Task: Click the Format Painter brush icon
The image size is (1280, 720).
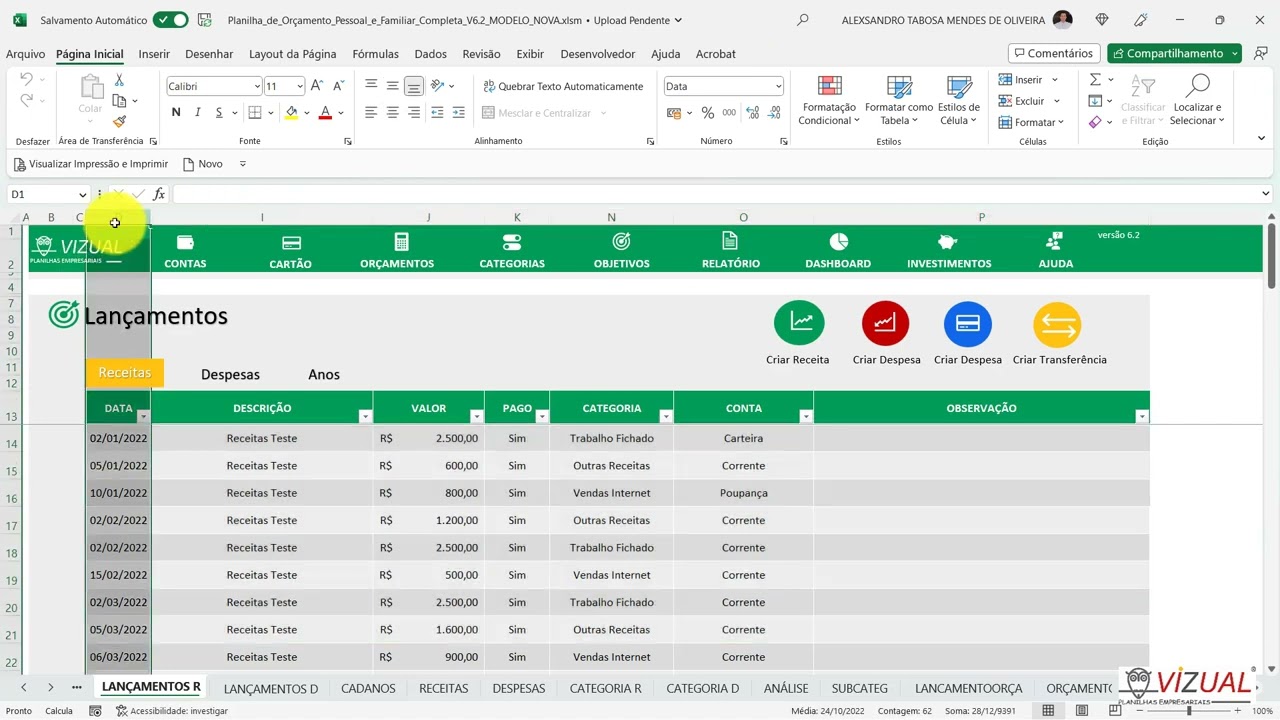Action: 119,121
